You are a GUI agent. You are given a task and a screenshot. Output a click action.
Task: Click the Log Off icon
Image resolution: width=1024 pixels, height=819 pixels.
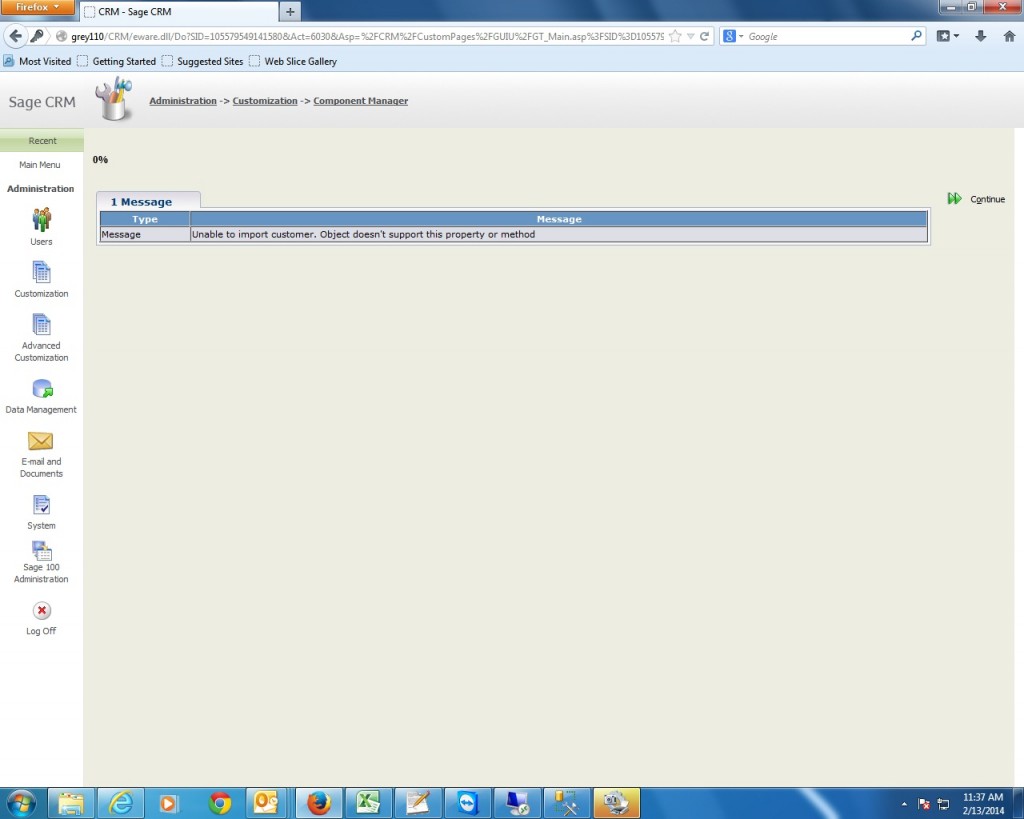tap(41, 611)
